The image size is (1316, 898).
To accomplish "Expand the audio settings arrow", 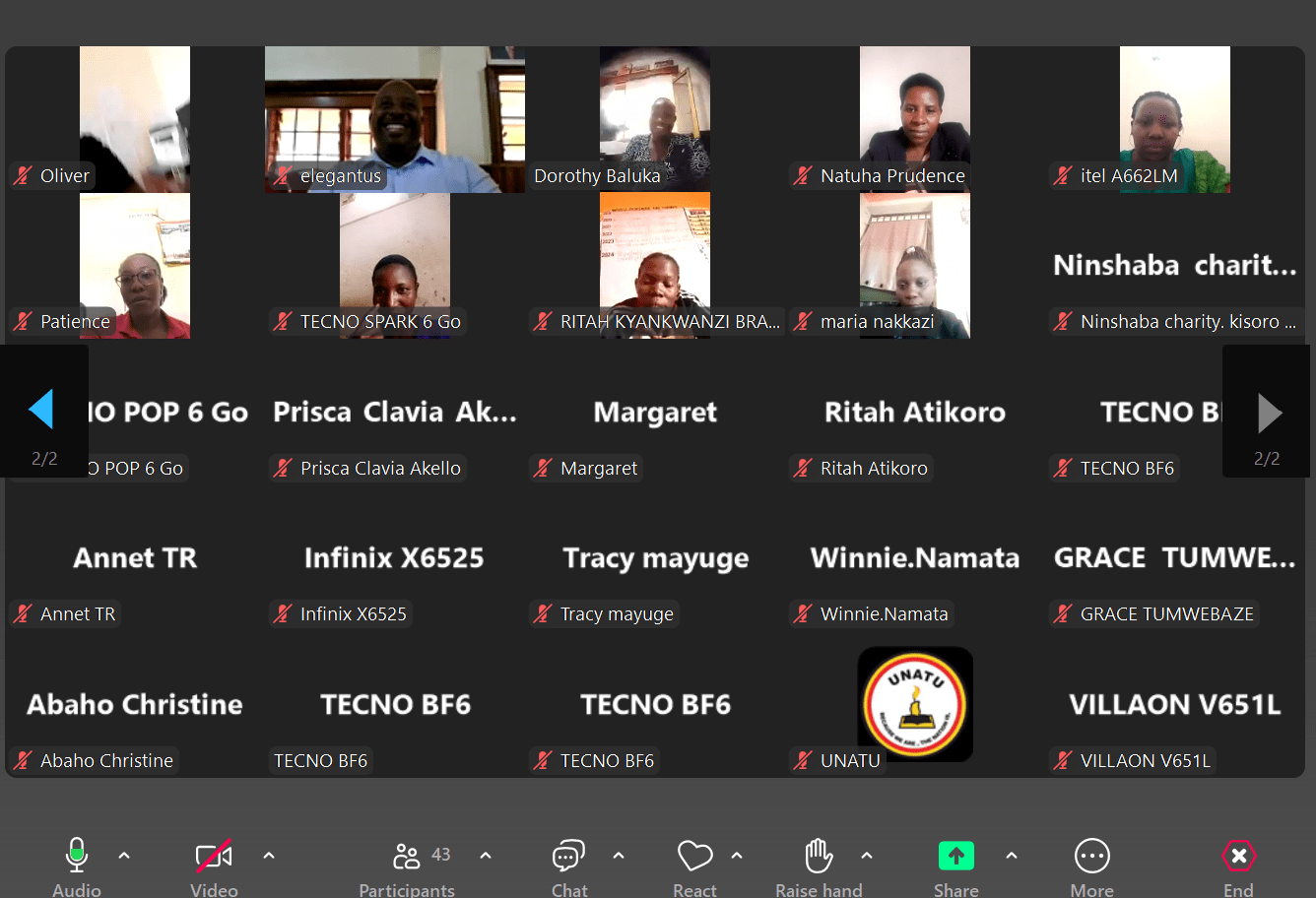I will point(124,856).
